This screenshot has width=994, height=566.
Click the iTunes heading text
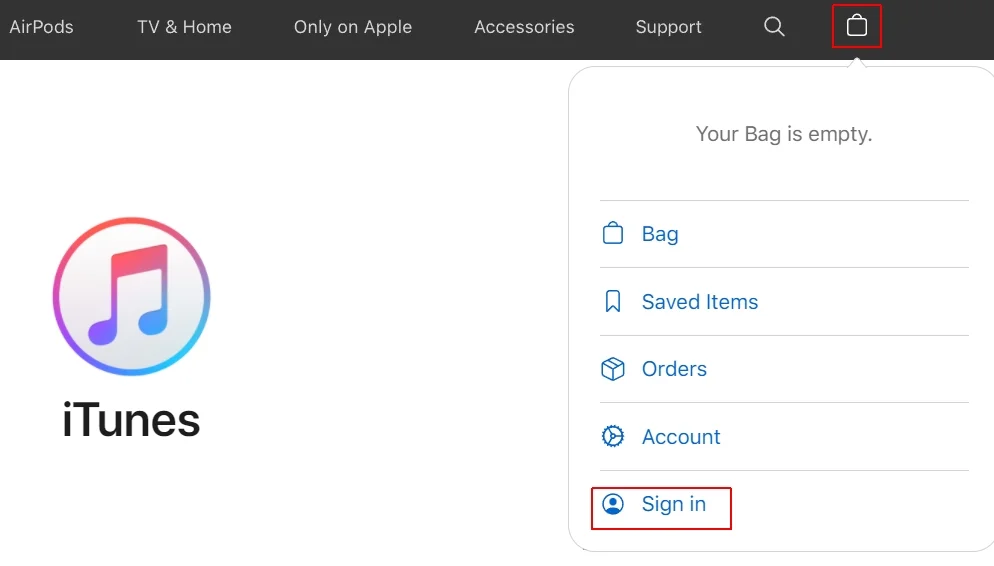(x=131, y=420)
